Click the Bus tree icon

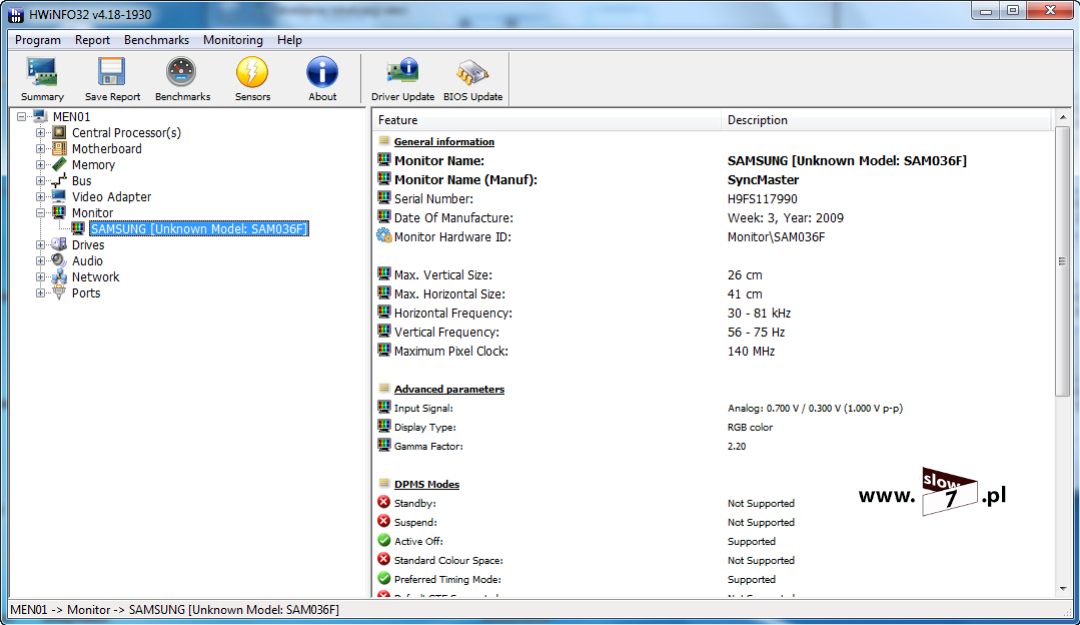click(x=59, y=181)
